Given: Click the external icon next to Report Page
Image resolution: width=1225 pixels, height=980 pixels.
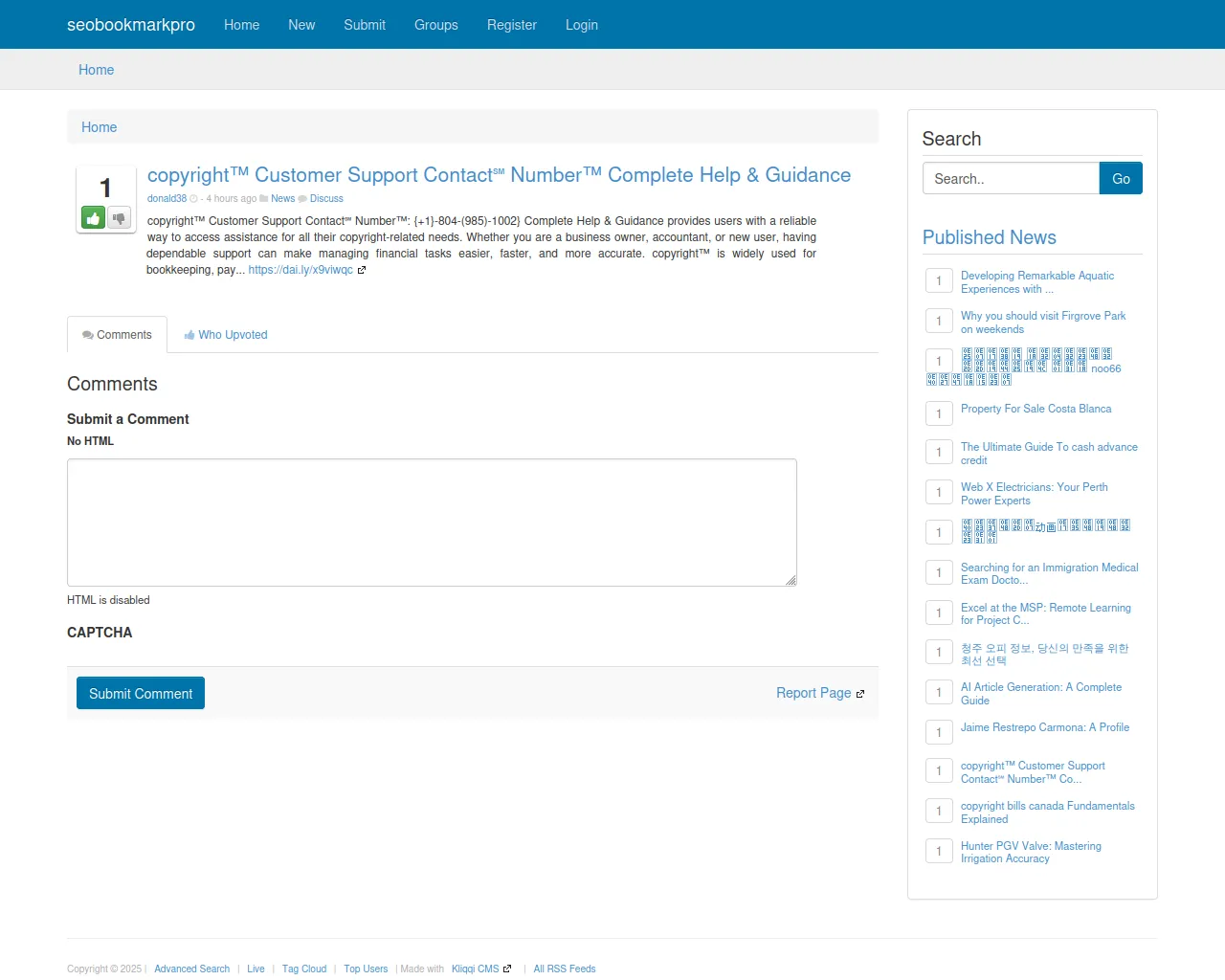Looking at the screenshot, I should click(x=860, y=694).
